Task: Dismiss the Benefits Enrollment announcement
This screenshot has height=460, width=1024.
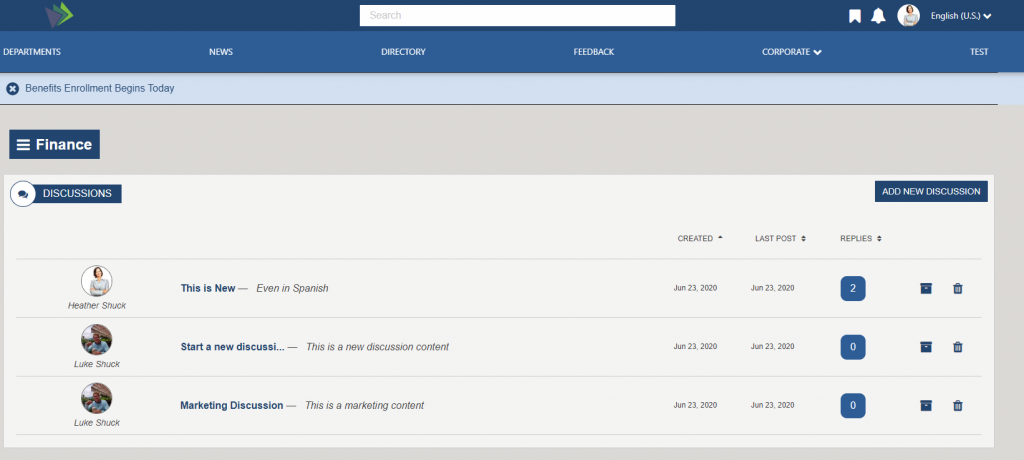Action: pos(13,89)
